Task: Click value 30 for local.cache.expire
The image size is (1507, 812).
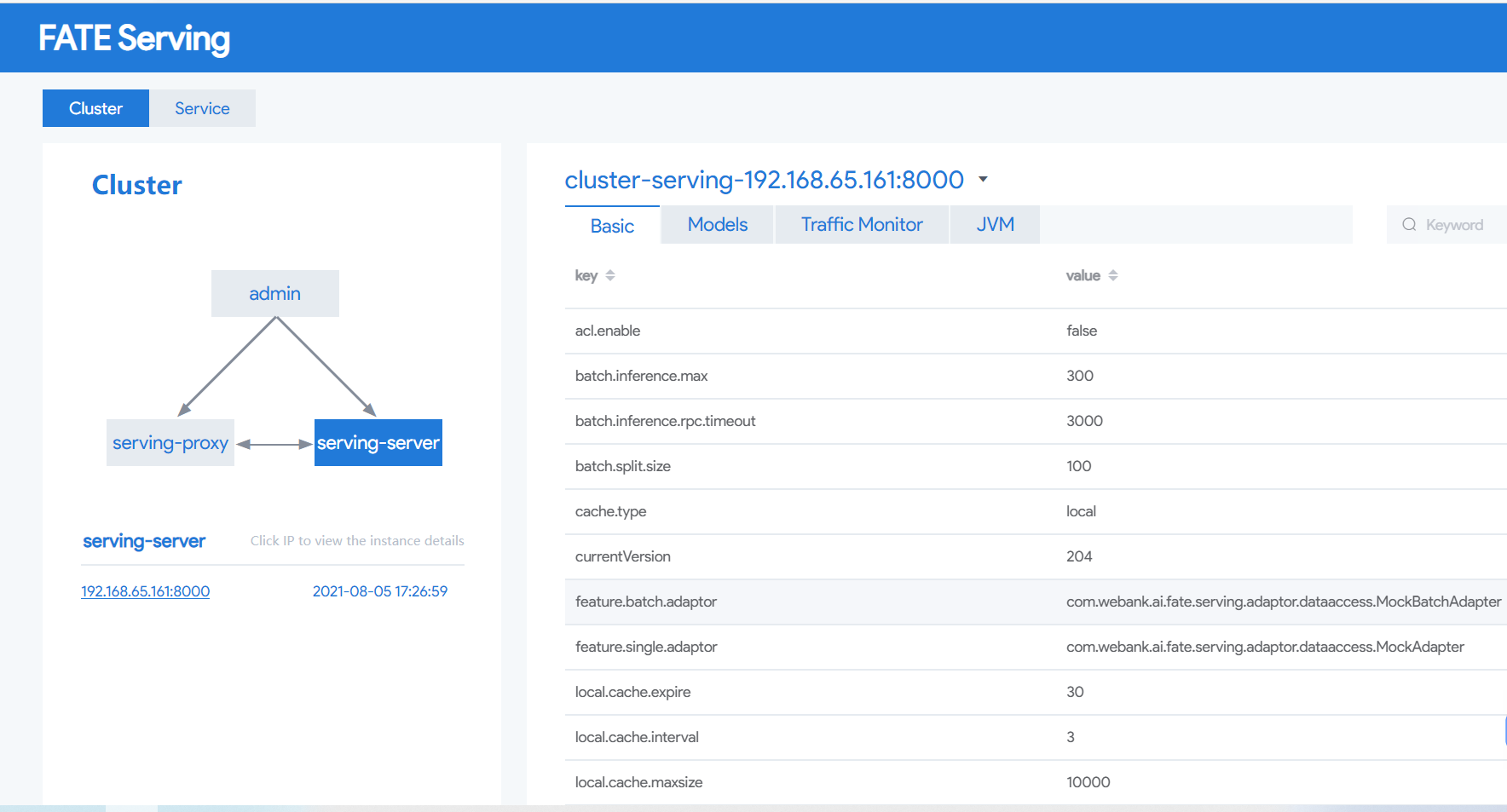Action: pyautogui.click(x=1075, y=692)
